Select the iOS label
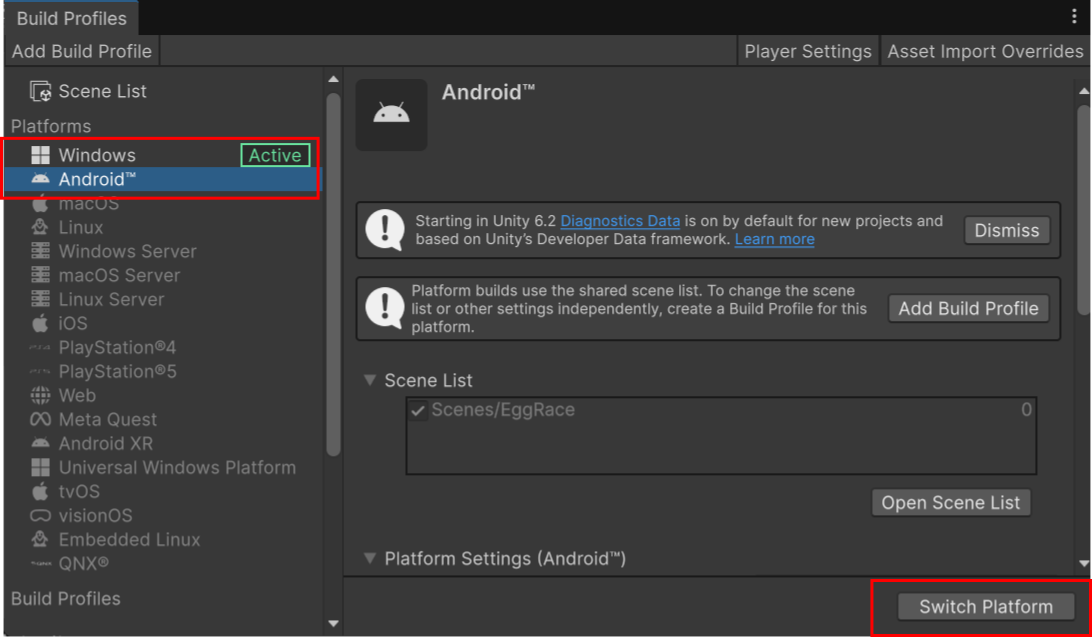This screenshot has width=1092, height=637. pos(73,323)
